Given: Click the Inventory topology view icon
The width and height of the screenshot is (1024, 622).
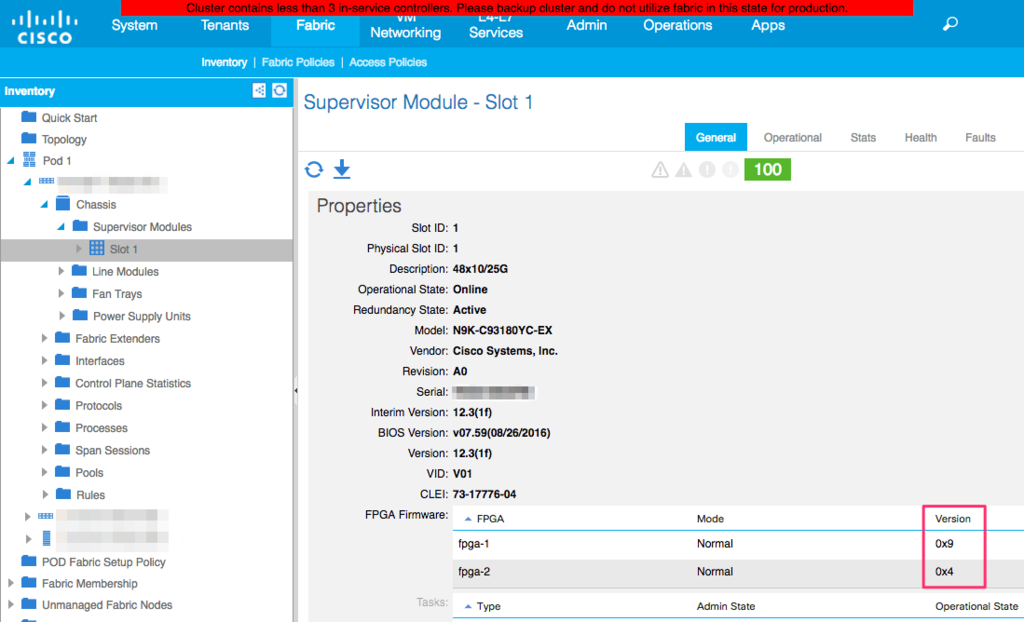Looking at the screenshot, I should tap(259, 91).
